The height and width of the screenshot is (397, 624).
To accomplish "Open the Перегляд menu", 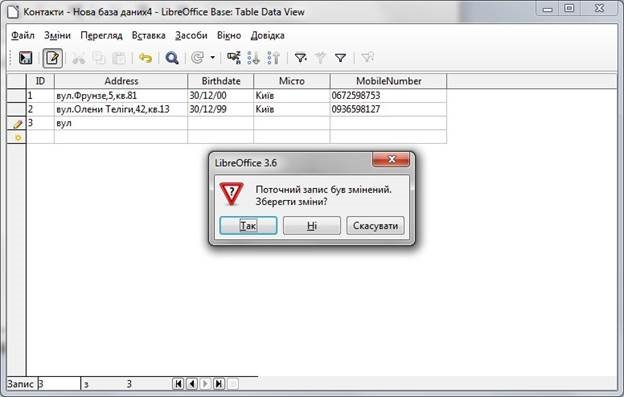I will (101, 35).
